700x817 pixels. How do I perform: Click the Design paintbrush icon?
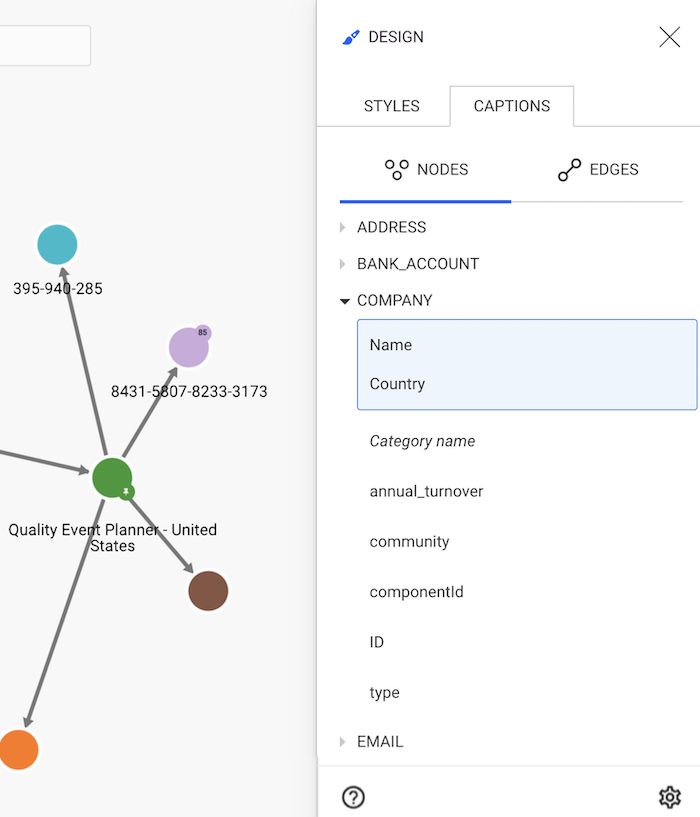[351, 37]
